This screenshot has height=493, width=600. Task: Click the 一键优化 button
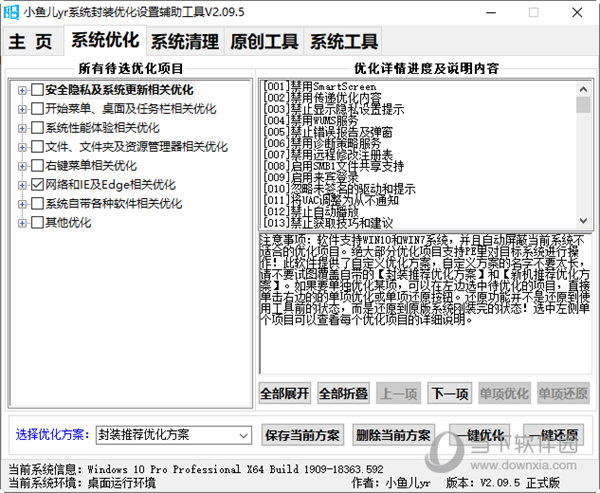coord(476,435)
